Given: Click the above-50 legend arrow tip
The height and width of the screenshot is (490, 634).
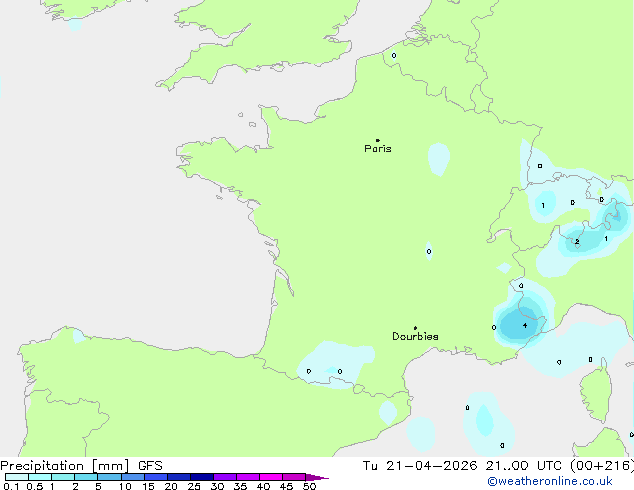Looking at the screenshot, I should (x=317, y=477).
